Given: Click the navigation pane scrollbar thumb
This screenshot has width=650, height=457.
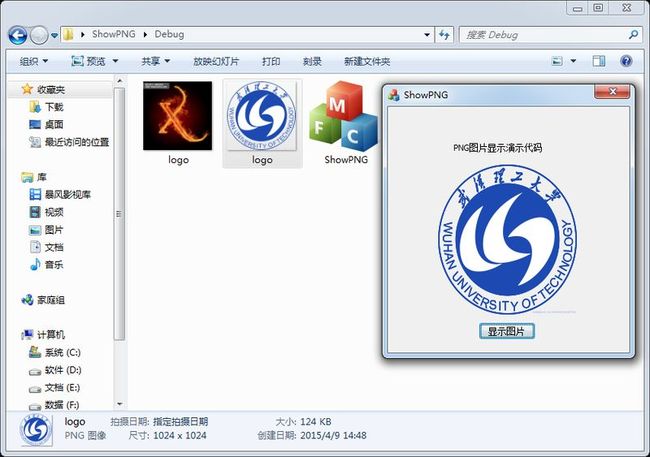Looking at the screenshot, I should [x=119, y=214].
